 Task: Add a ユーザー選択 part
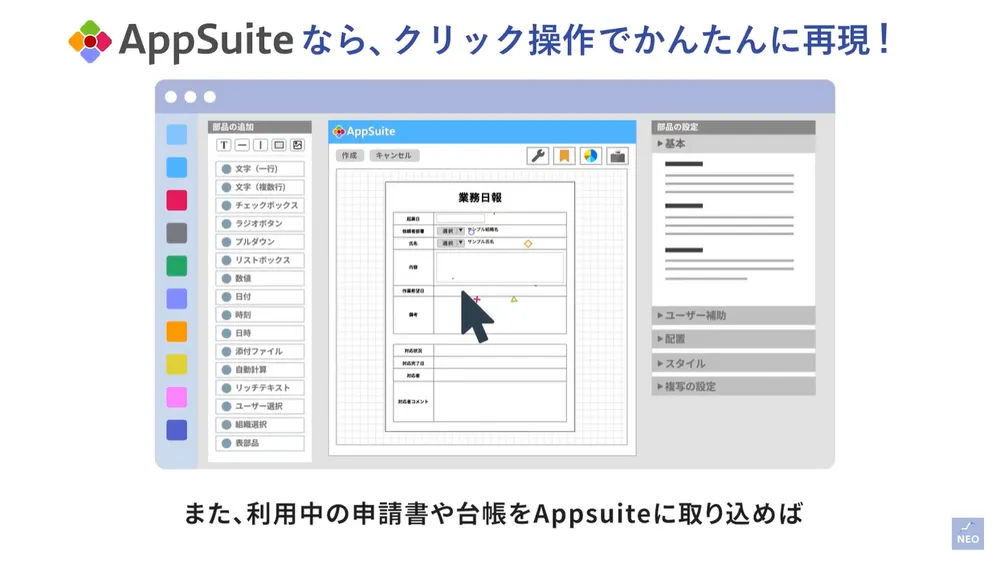pyautogui.click(x=260, y=406)
